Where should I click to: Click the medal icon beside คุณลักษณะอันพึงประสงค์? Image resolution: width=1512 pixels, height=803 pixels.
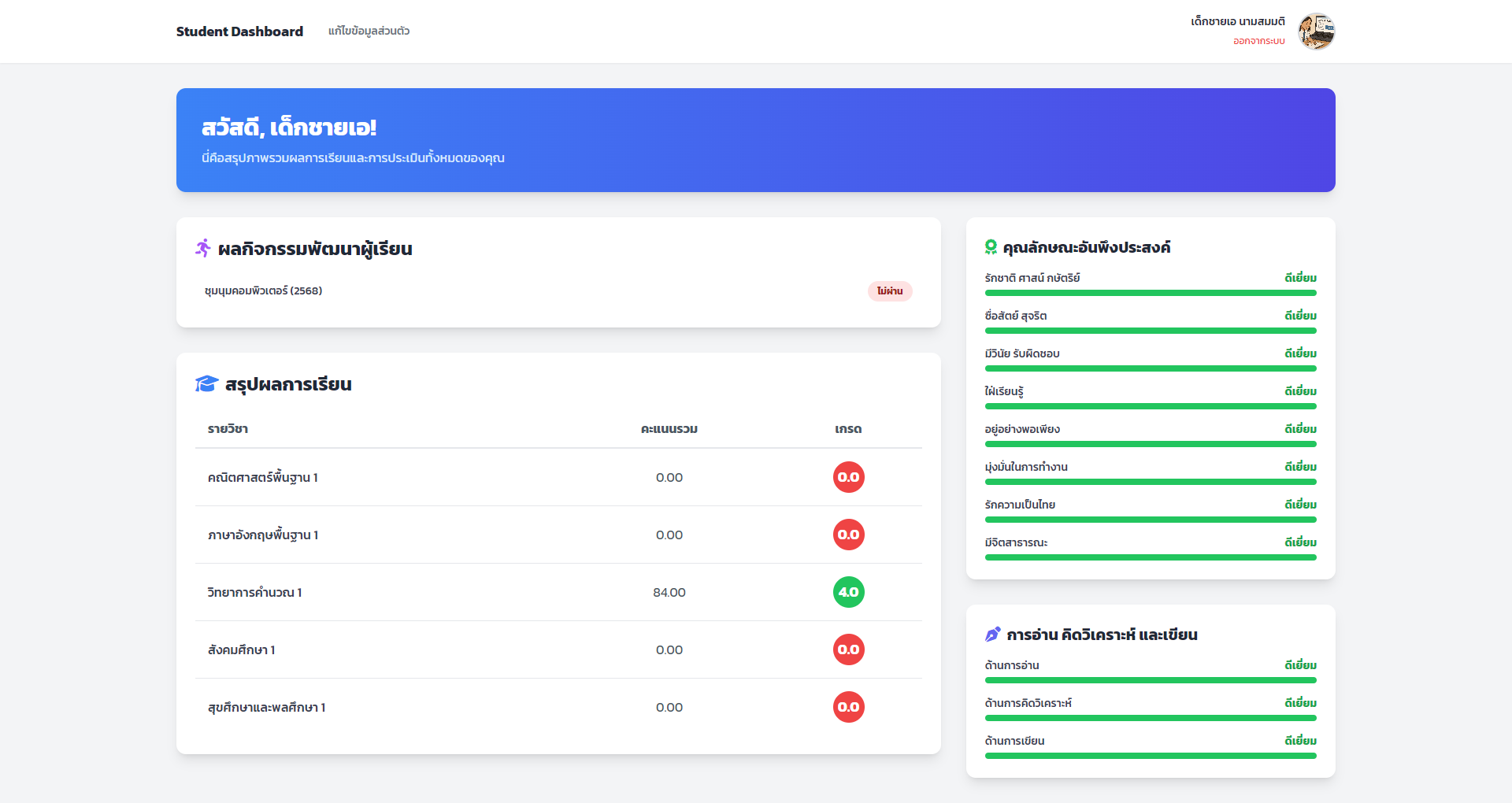click(x=991, y=246)
